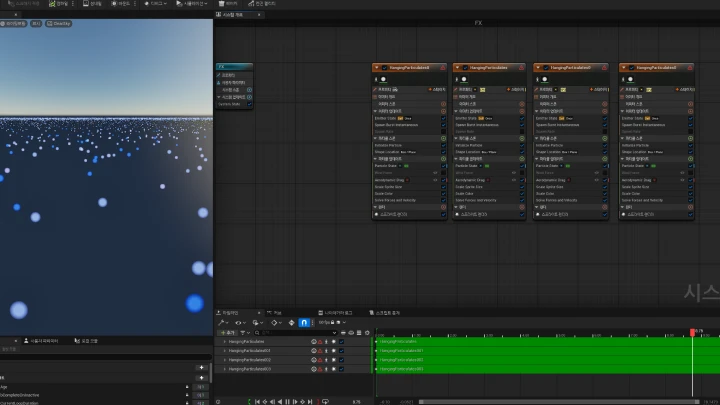Uncheck the HangingParticulates track enable checkbox
This screenshot has width=720, height=405.
click(x=341, y=342)
